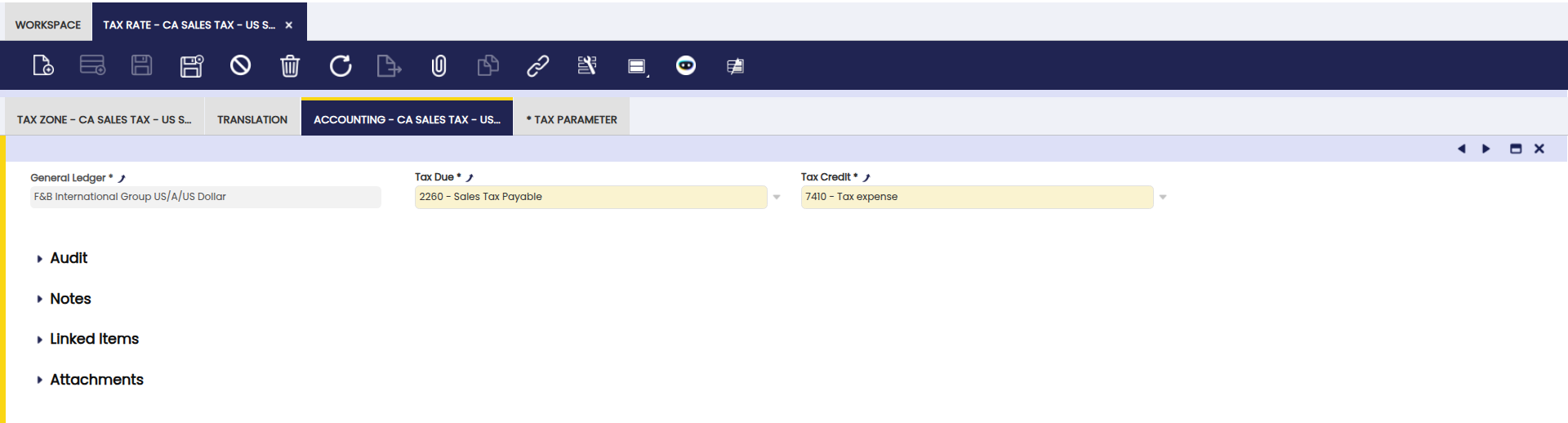Open attachments via the paperclip icon

(x=439, y=65)
